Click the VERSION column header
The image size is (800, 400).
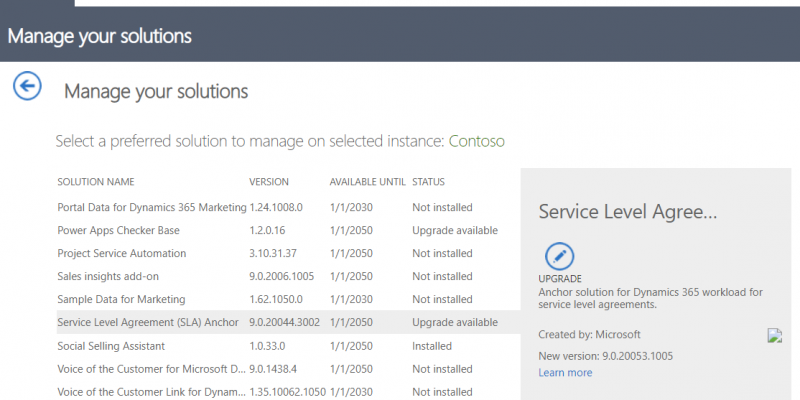[x=269, y=182]
